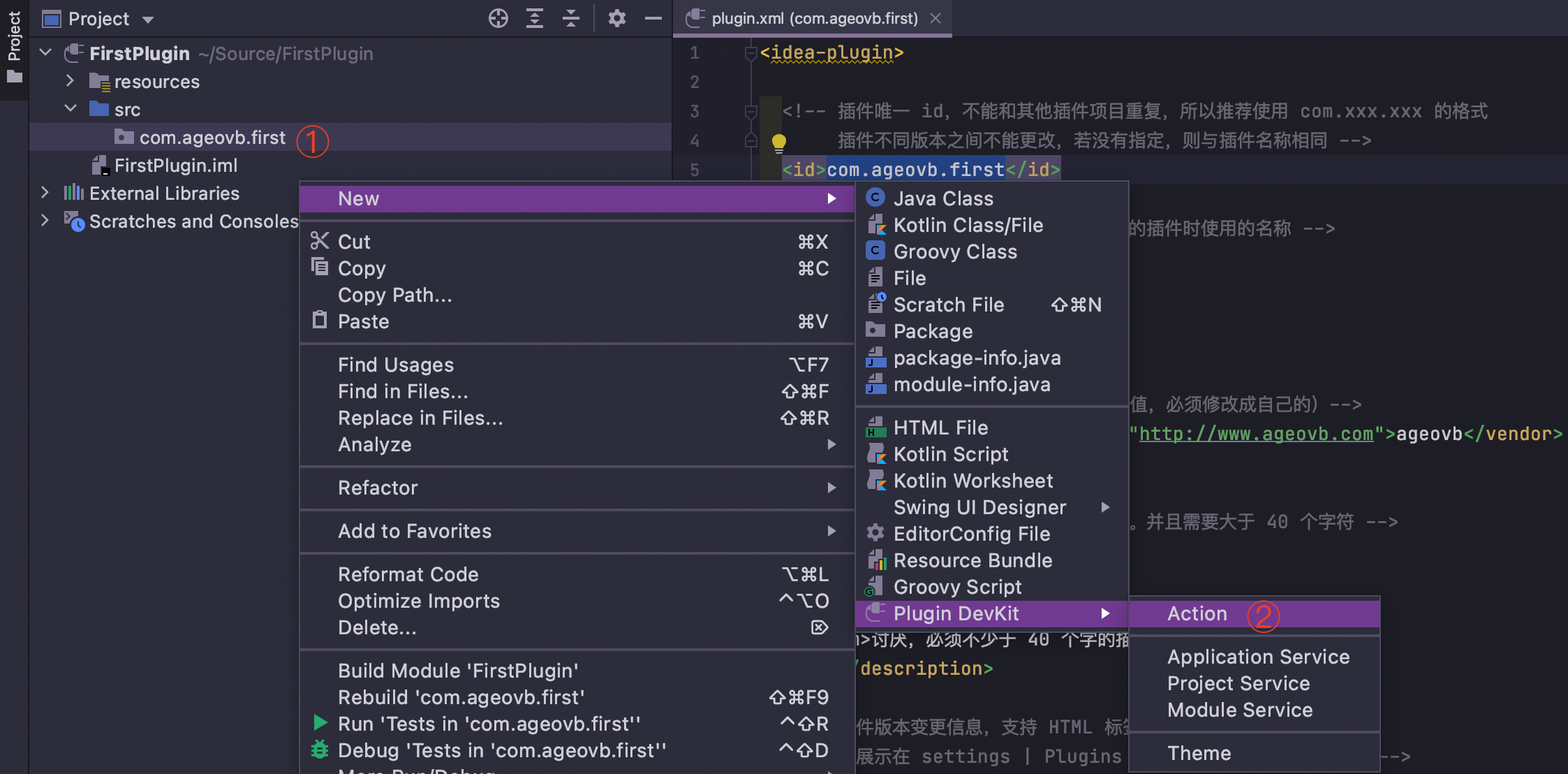Create a new Package from submenu
1568x774 pixels.
pyautogui.click(x=992, y=331)
